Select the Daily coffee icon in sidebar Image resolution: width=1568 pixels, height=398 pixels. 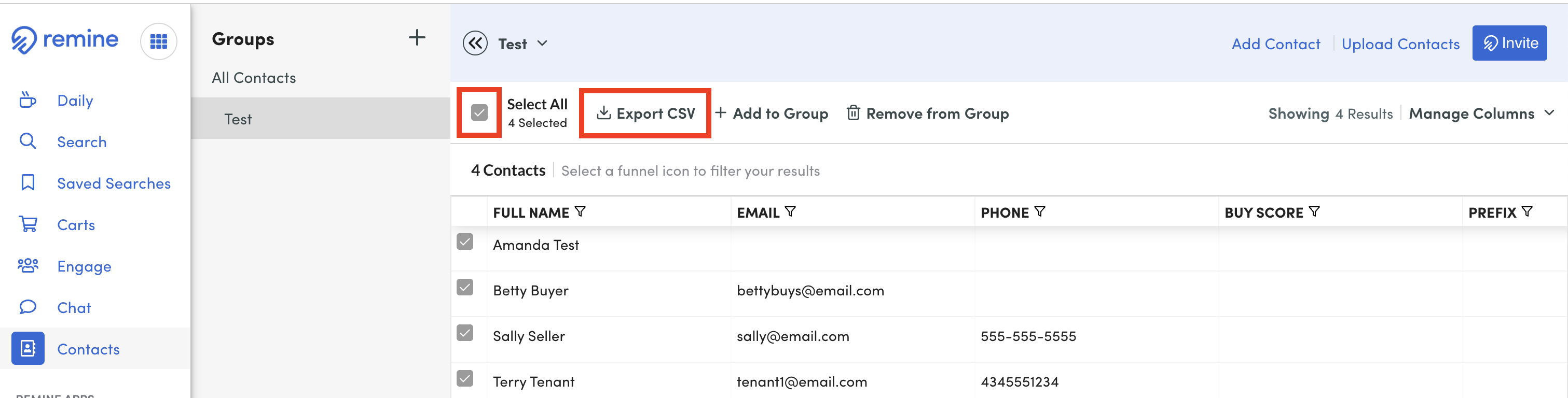coord(27,99)
